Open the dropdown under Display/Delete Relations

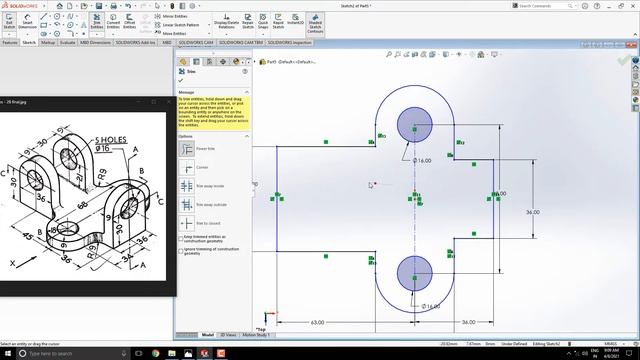[226, 34]
